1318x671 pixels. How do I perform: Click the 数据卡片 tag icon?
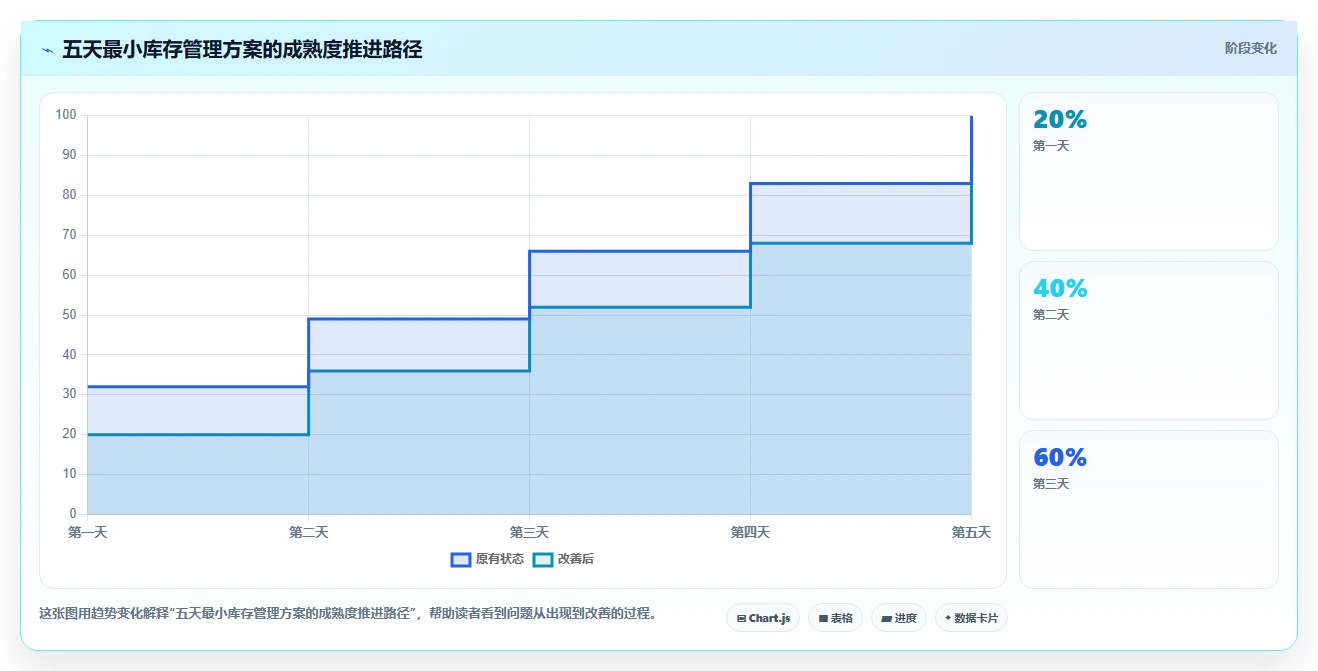tap(948, 618)
